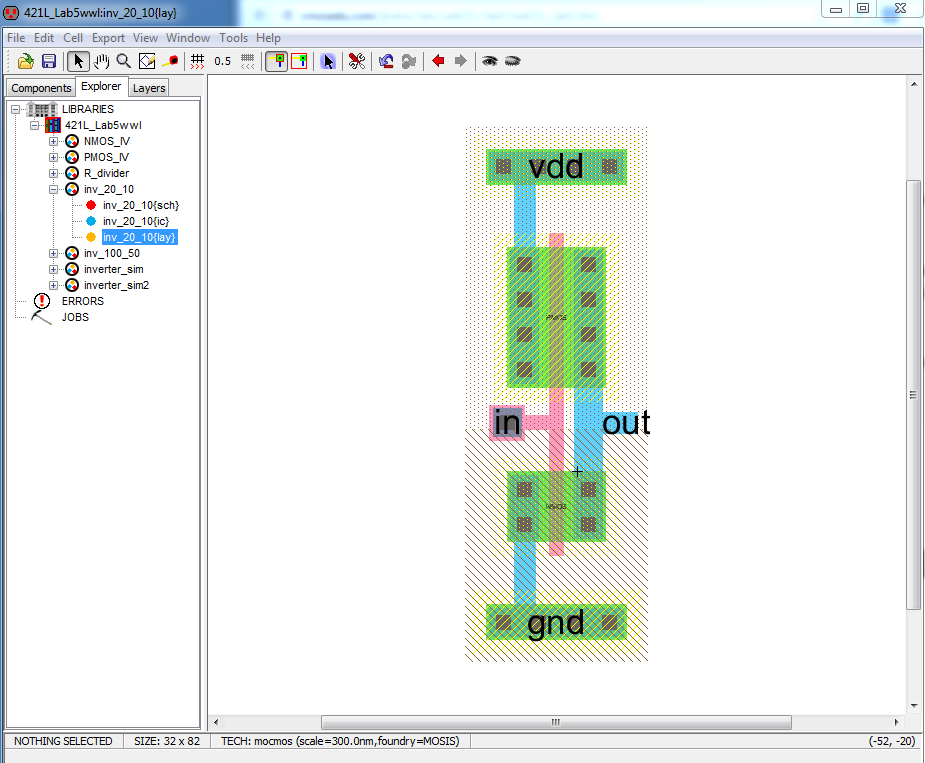Open the Tools menu
The image size is (925, 763).
pos(233,38)
